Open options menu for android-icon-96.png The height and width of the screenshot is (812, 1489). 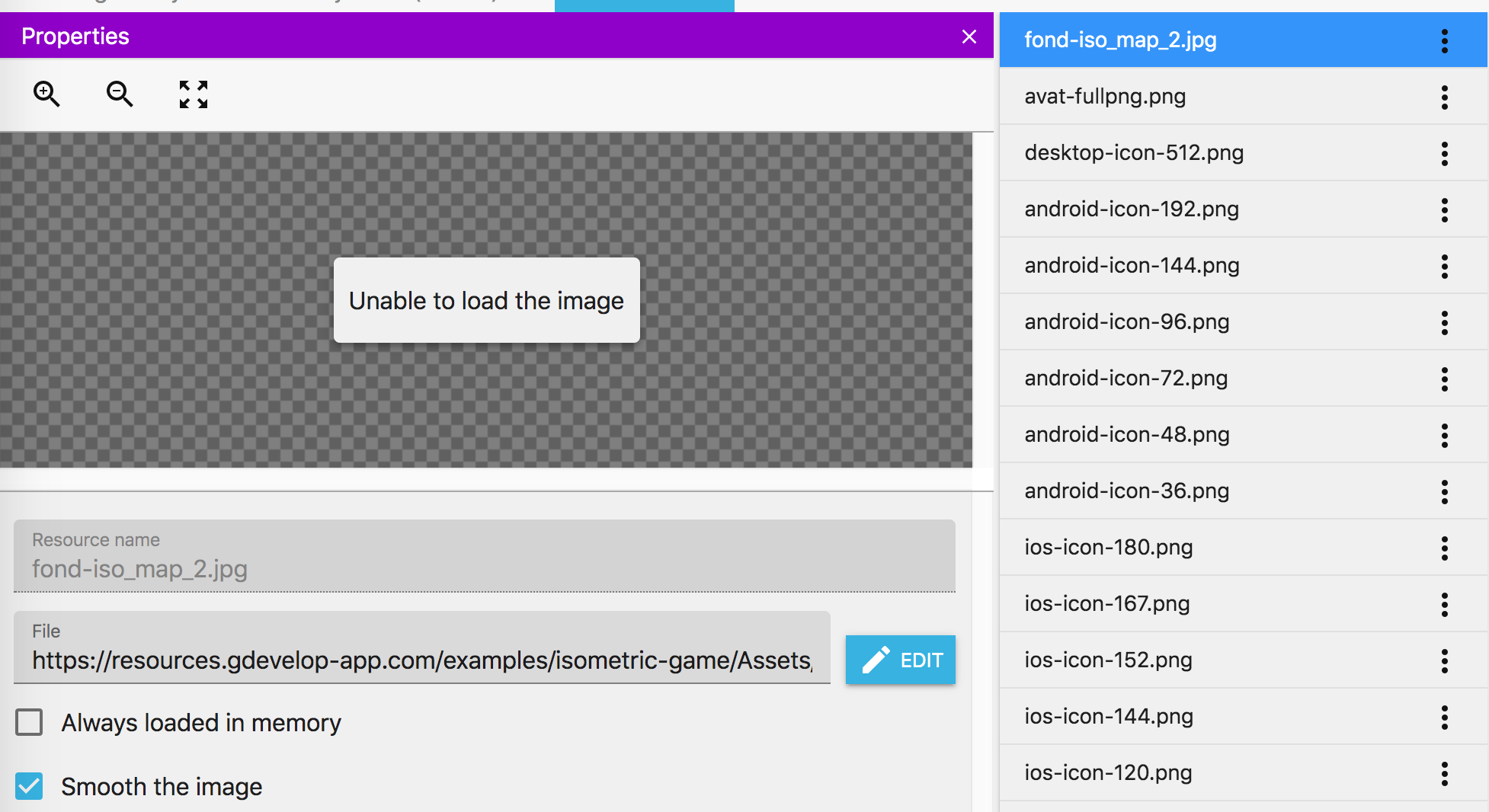point(1444,322)
